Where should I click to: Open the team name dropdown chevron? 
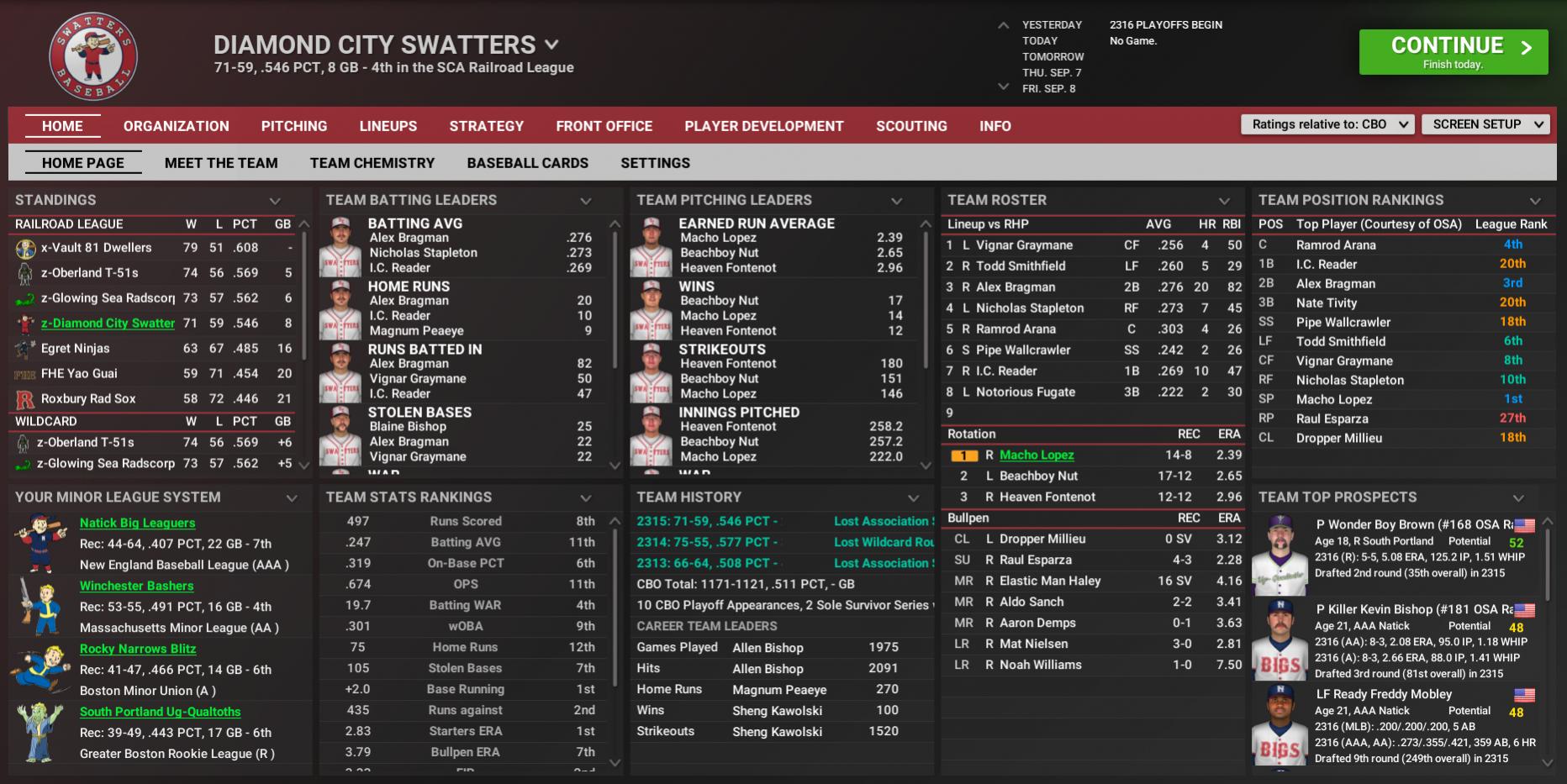[x=551, y=45]
